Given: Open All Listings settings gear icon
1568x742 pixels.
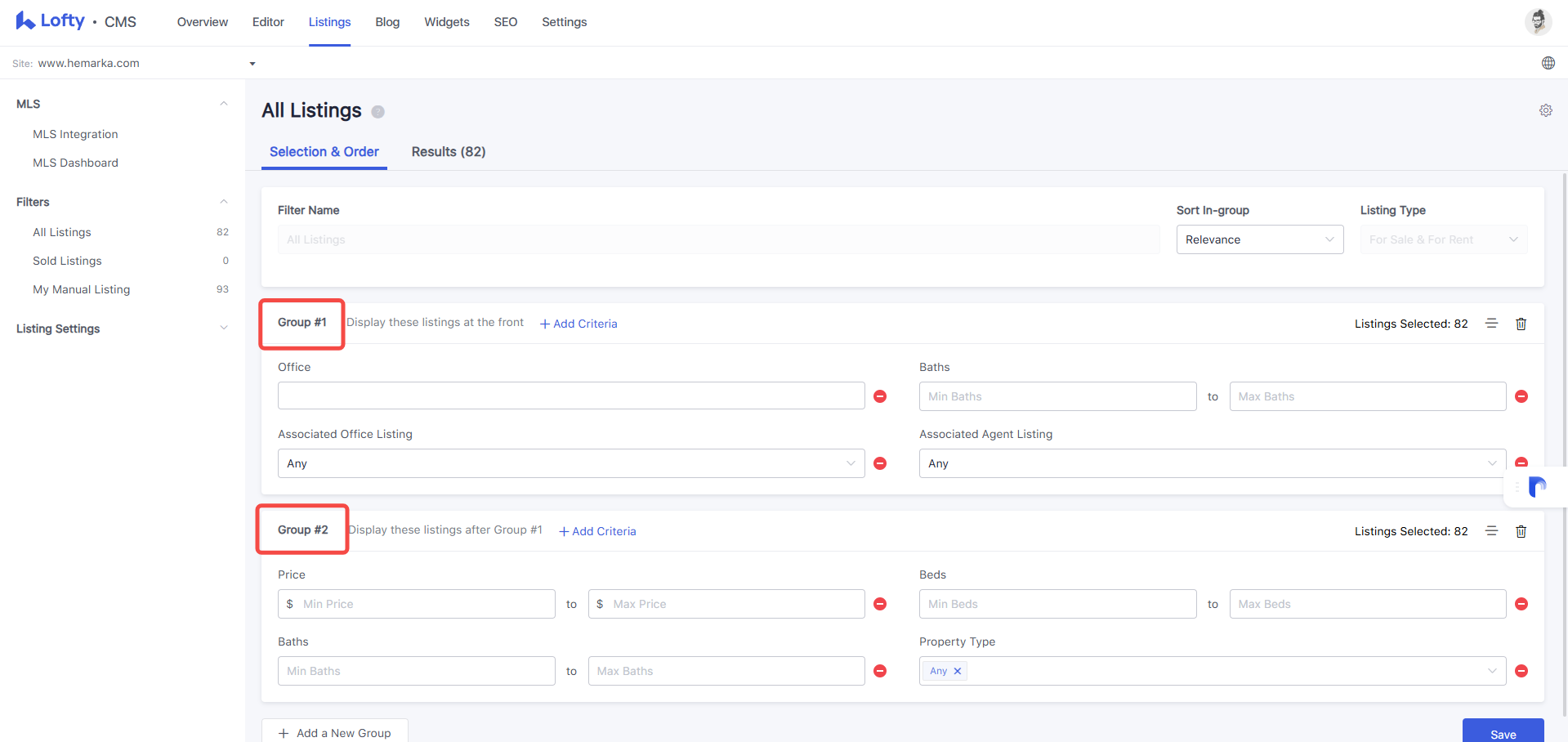Looking at the screenshot, I should 1545,110.
